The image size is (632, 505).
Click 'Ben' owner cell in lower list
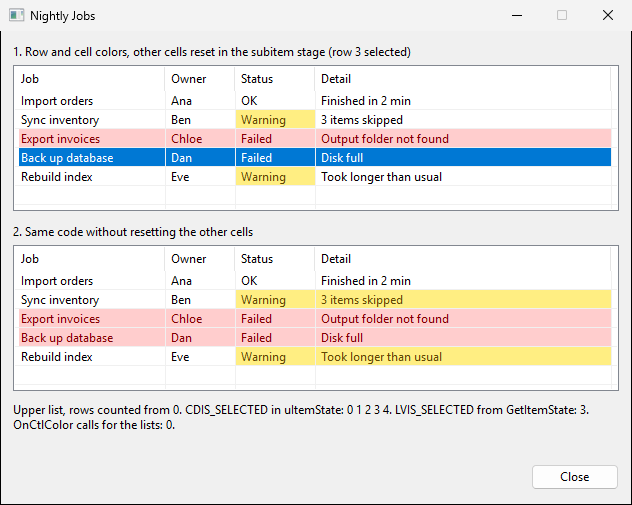[x=200, y=300]
